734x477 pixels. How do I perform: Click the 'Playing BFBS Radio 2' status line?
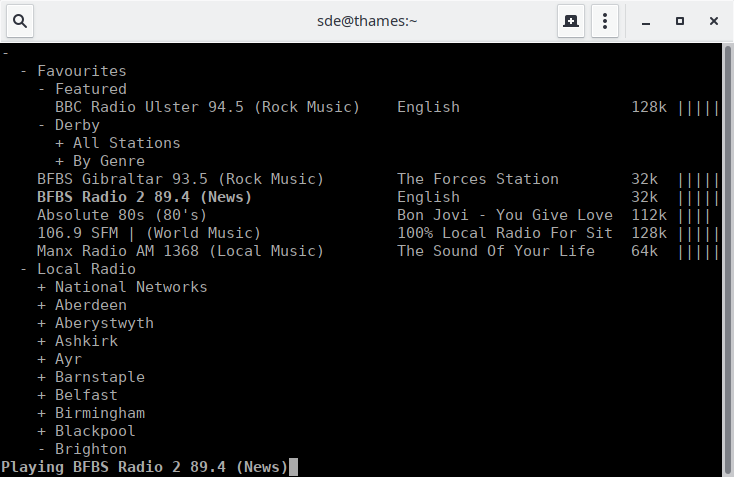(144, 467)
